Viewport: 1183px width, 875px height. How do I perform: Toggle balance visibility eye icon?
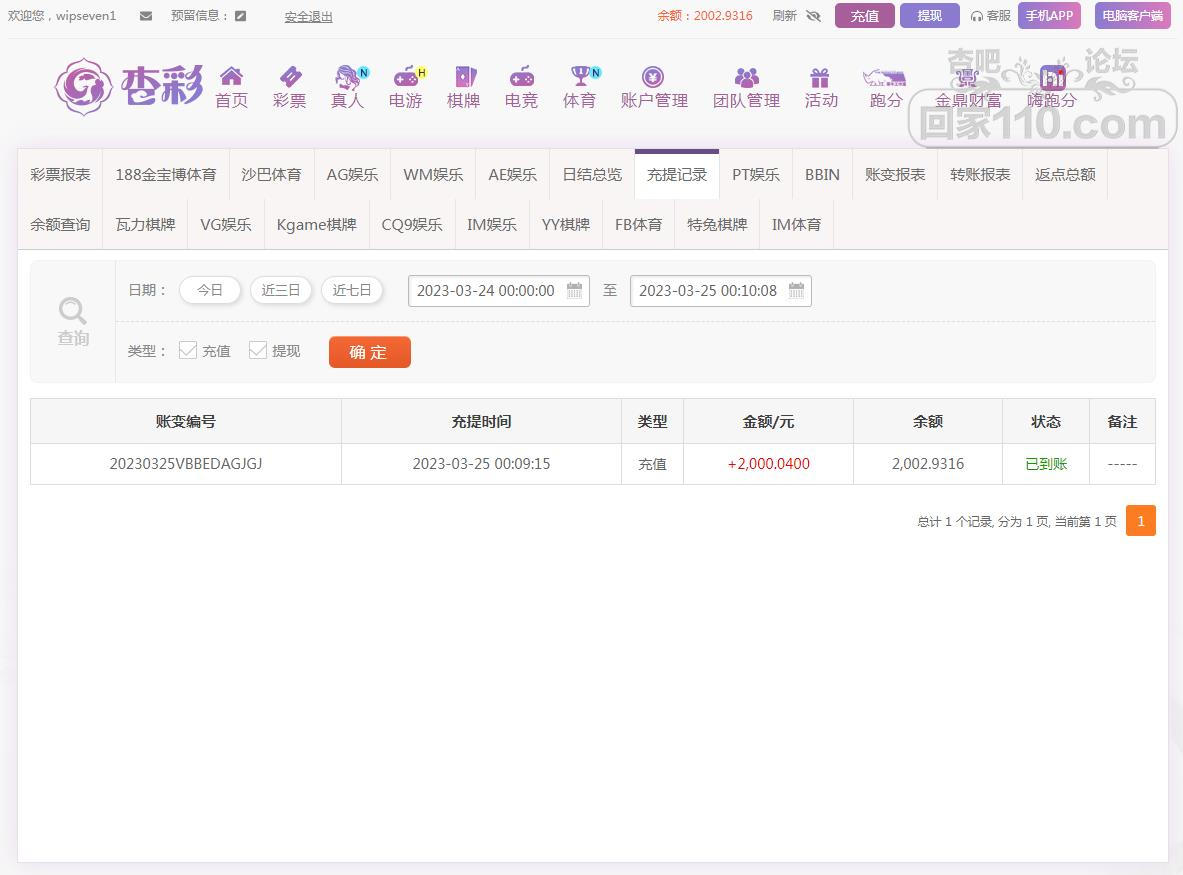[813, 16]
